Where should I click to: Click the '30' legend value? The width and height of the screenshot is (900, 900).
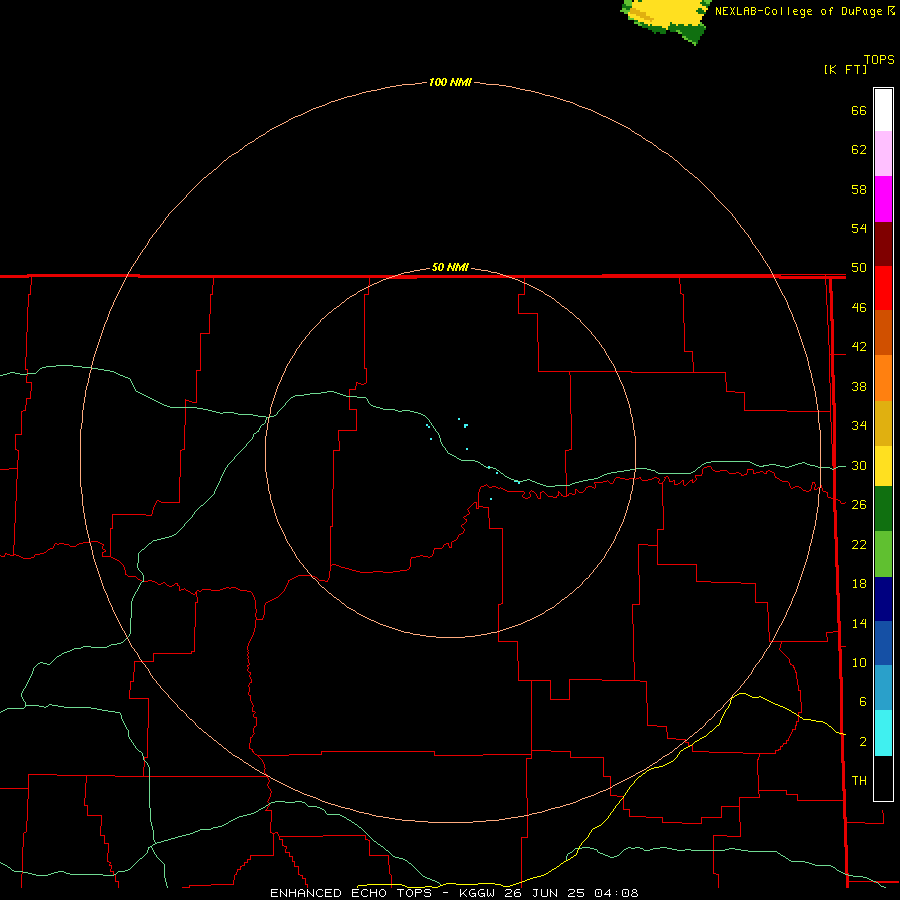coord(859,465)
